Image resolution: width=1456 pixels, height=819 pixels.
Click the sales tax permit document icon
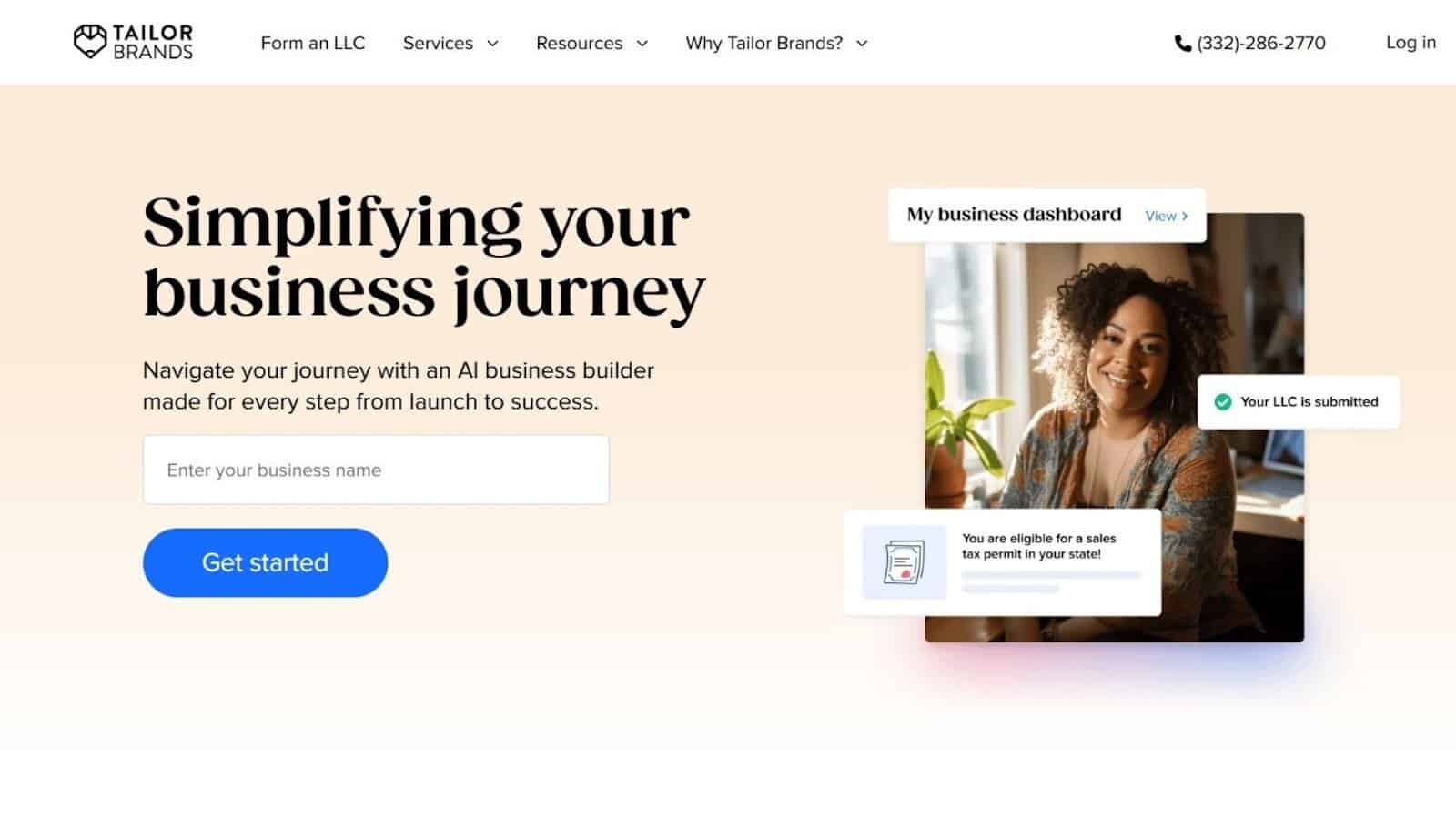click(x=904, y=561)
